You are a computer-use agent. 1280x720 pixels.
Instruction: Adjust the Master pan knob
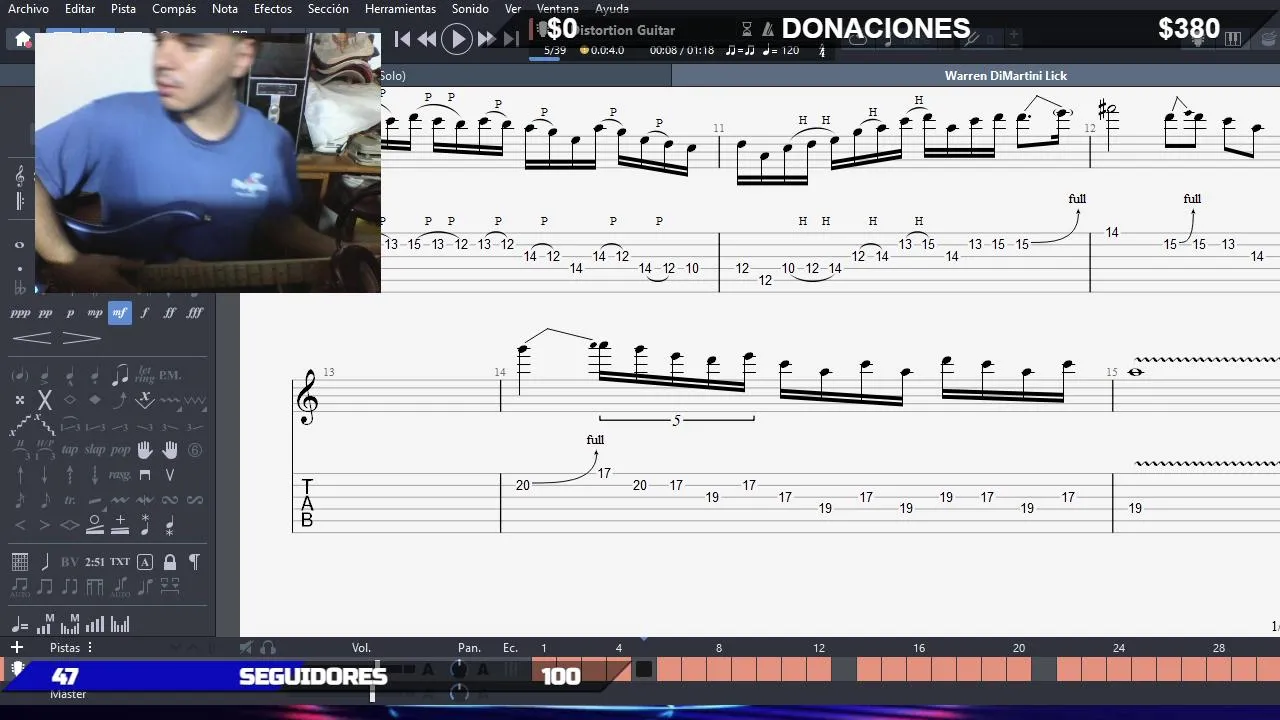459,692
